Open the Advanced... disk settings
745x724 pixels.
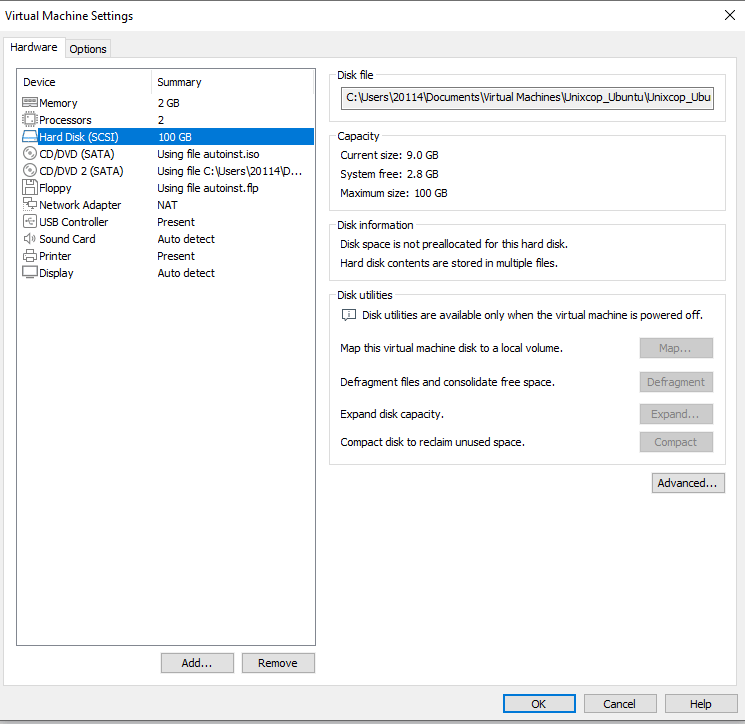tap(688, 483)
